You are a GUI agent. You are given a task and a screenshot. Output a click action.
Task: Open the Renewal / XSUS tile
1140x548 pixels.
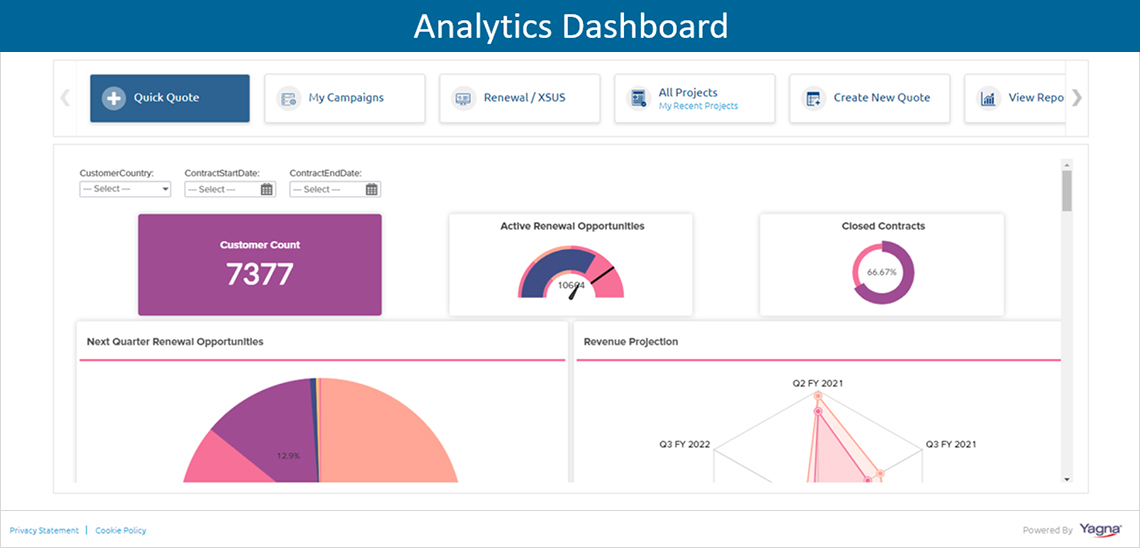[520, 98]
